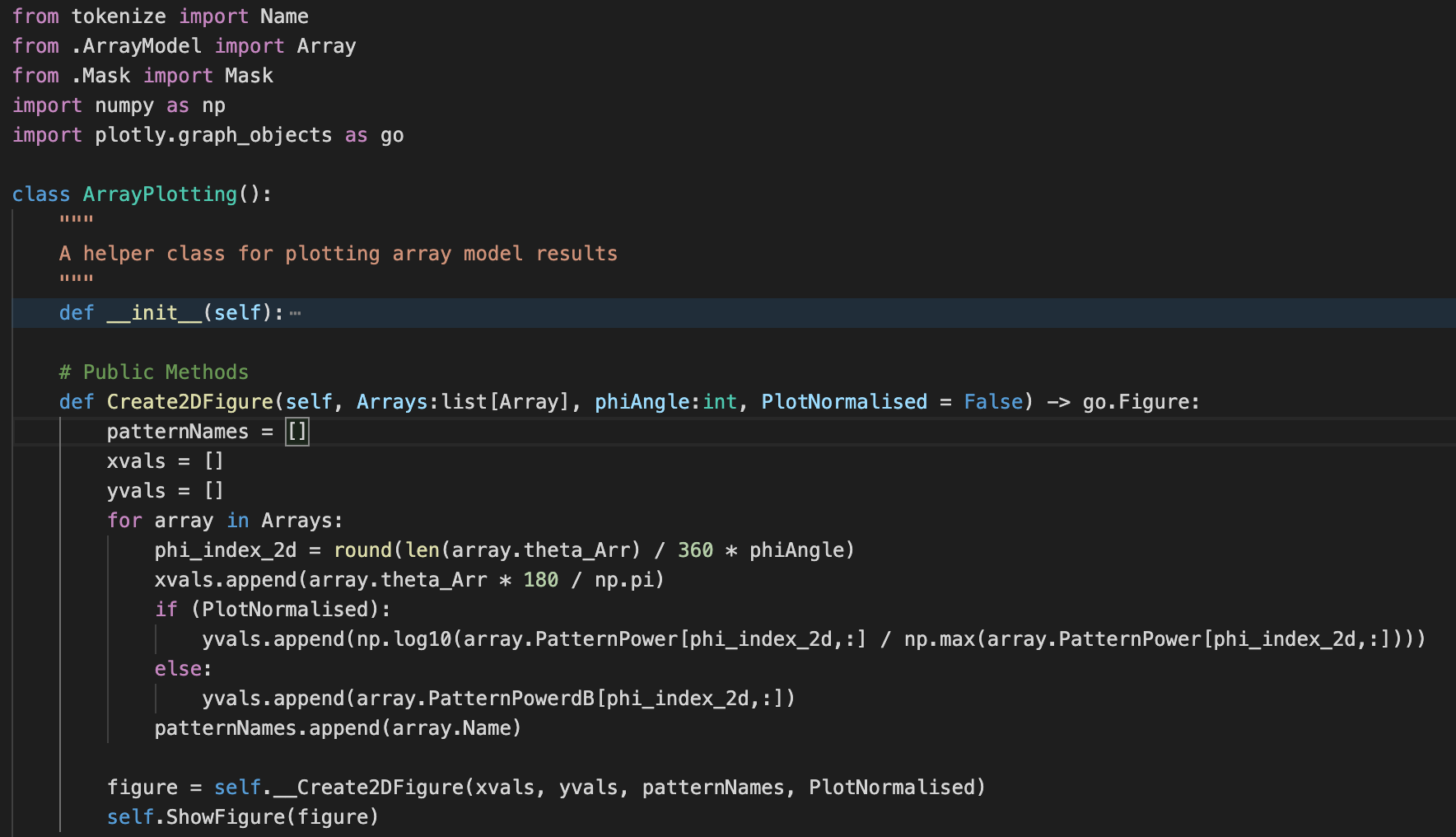Select the word numpy in its import line

(x=124, y=105)
